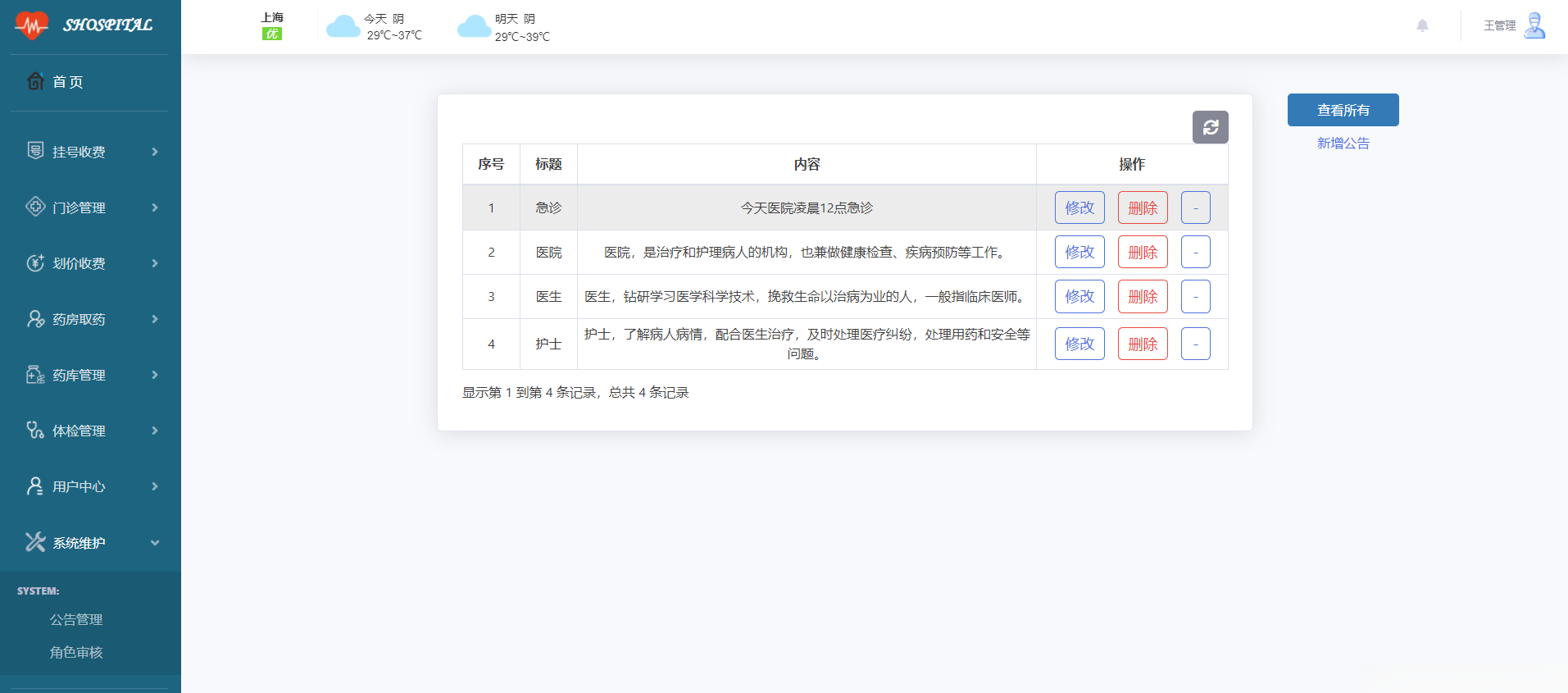Click the 医生 title cell
This screenshot has height=693, width=1568.
click(x=548, y=296)
